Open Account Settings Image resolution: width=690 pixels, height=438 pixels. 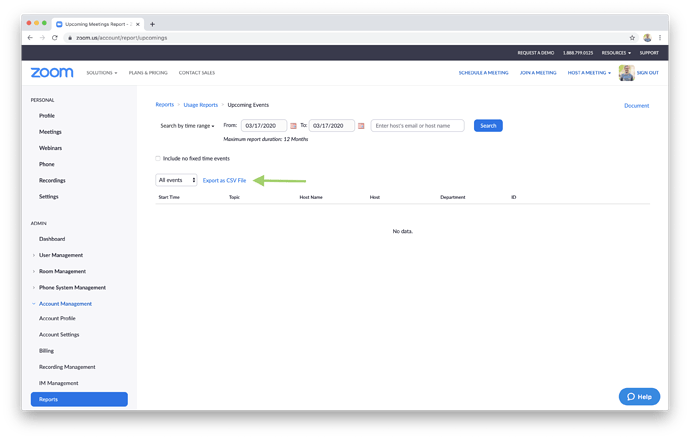(x=59, y=335)
